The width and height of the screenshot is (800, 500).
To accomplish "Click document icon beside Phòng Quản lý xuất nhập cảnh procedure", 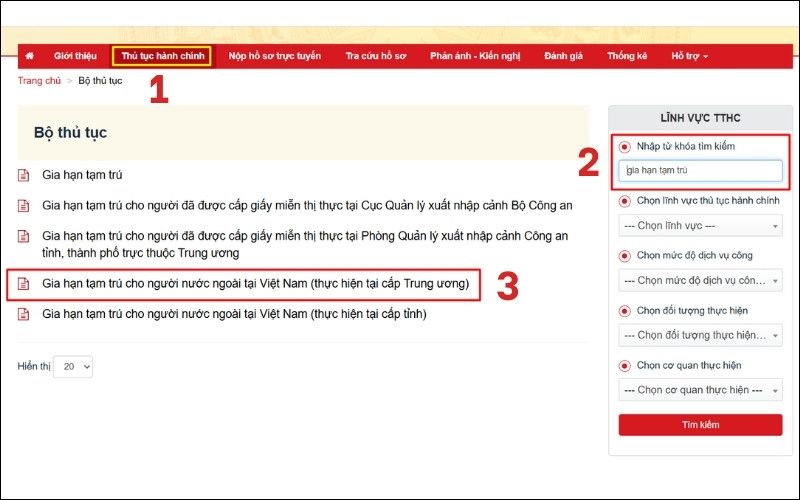I will pyautogui.click(x=24, y=237).
